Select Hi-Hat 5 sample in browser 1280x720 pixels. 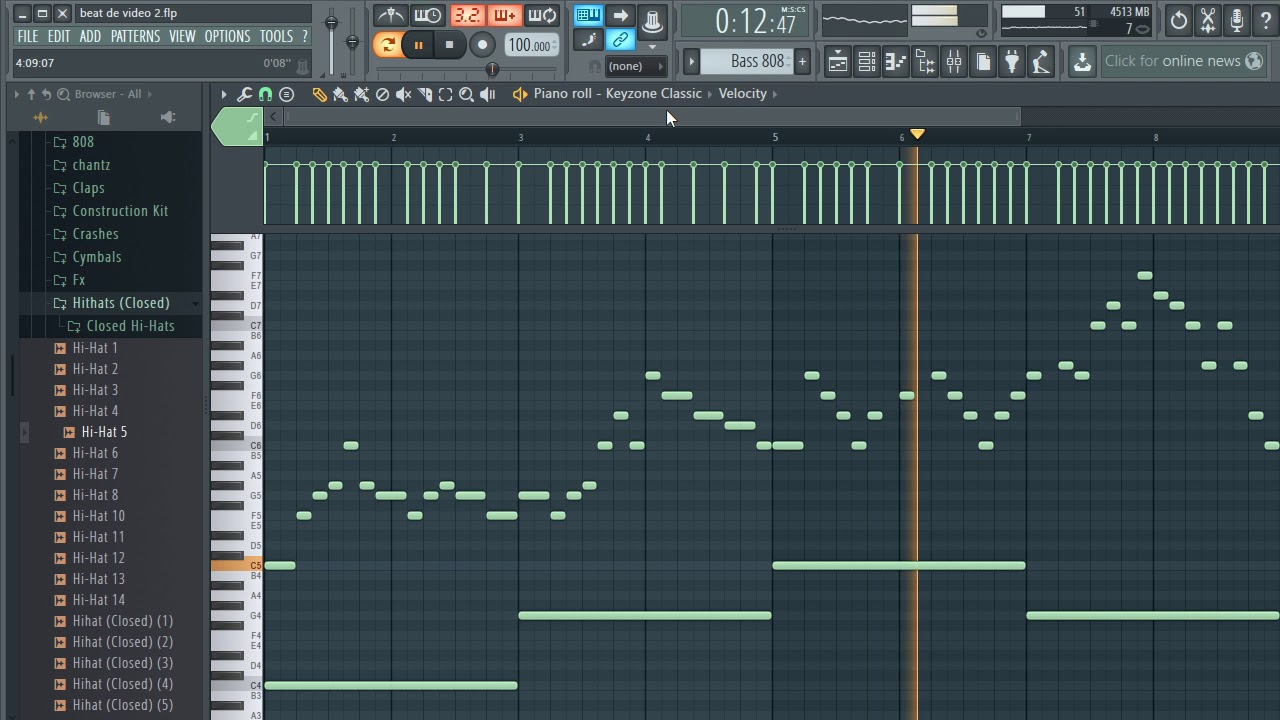104,432
